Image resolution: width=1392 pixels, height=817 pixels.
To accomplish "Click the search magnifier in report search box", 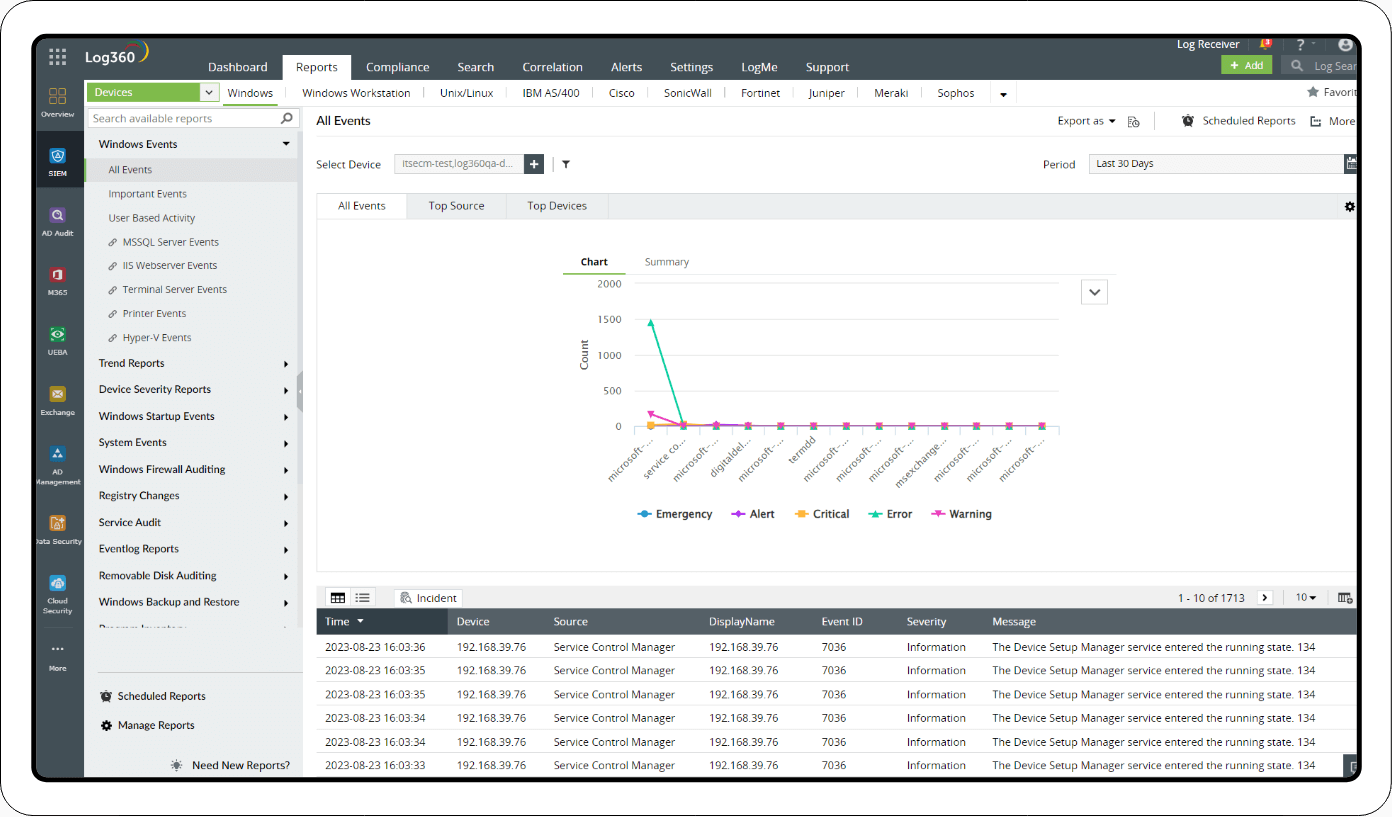I will (x=287, y=118).
